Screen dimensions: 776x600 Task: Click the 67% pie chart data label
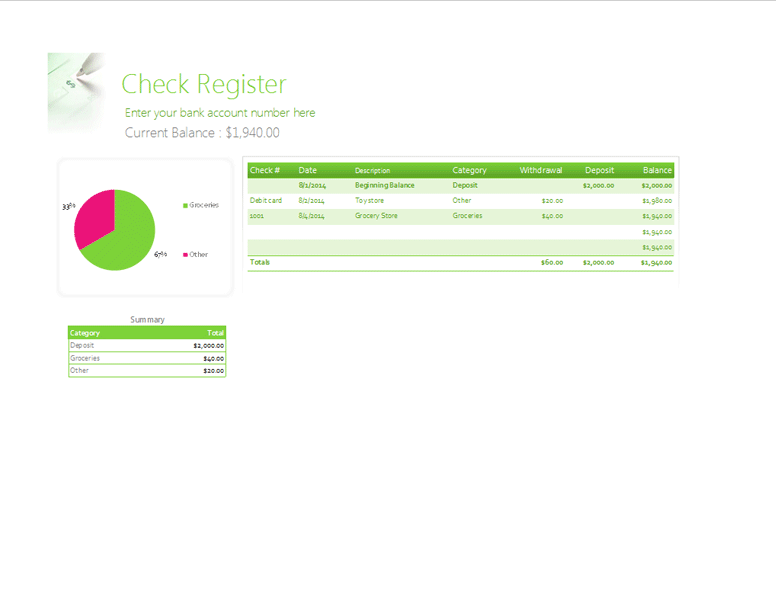click(160, 255)
